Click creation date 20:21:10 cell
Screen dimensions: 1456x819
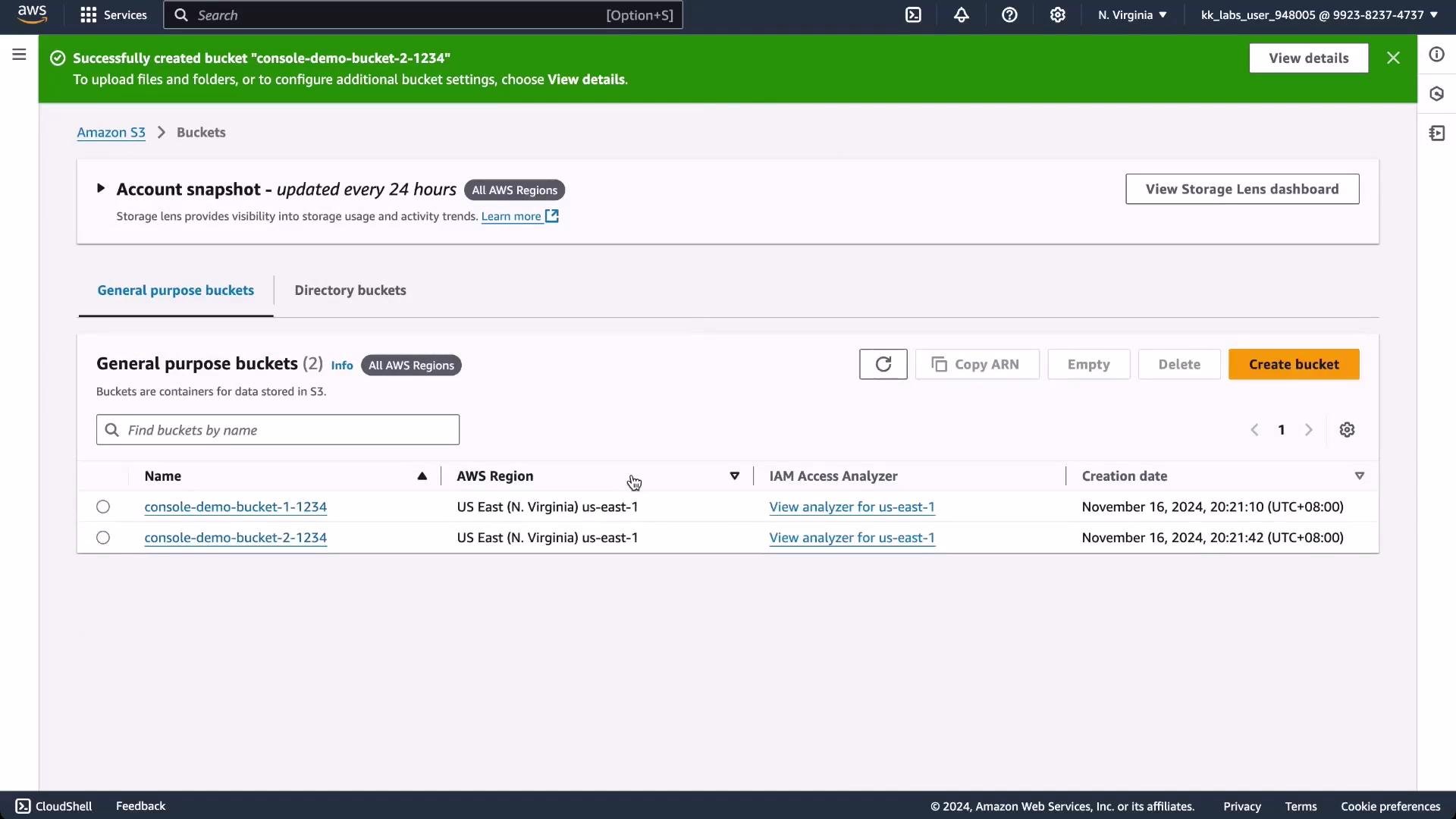point(1212,507)
